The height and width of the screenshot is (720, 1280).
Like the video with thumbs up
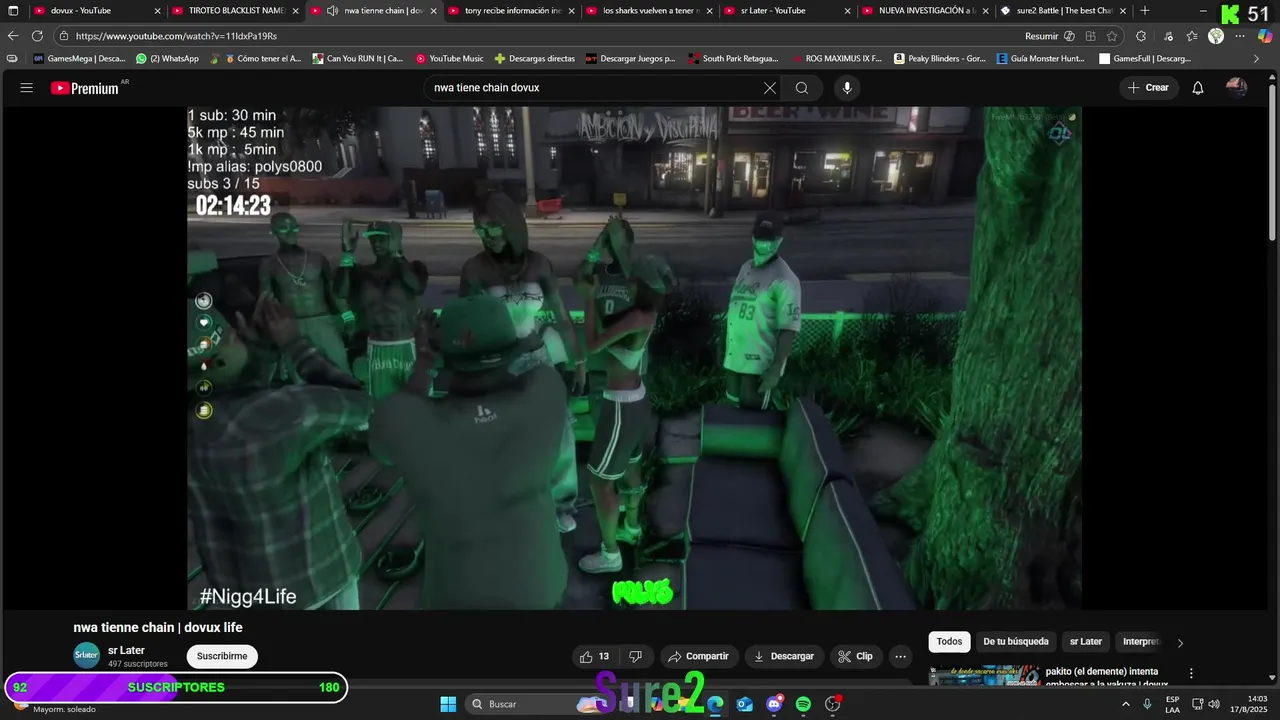594,656
